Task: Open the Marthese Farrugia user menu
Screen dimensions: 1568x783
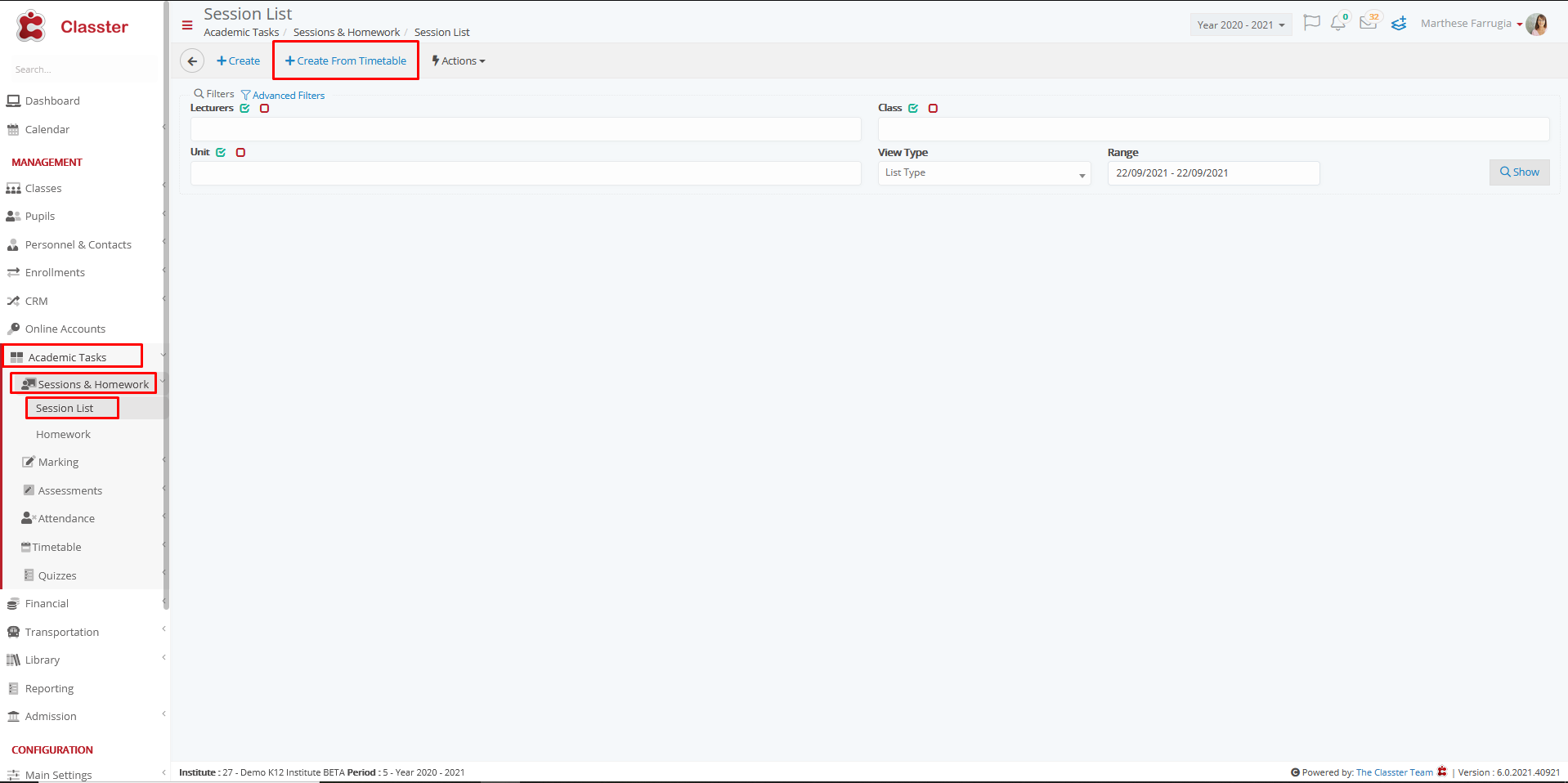Action: [1471, 24]
